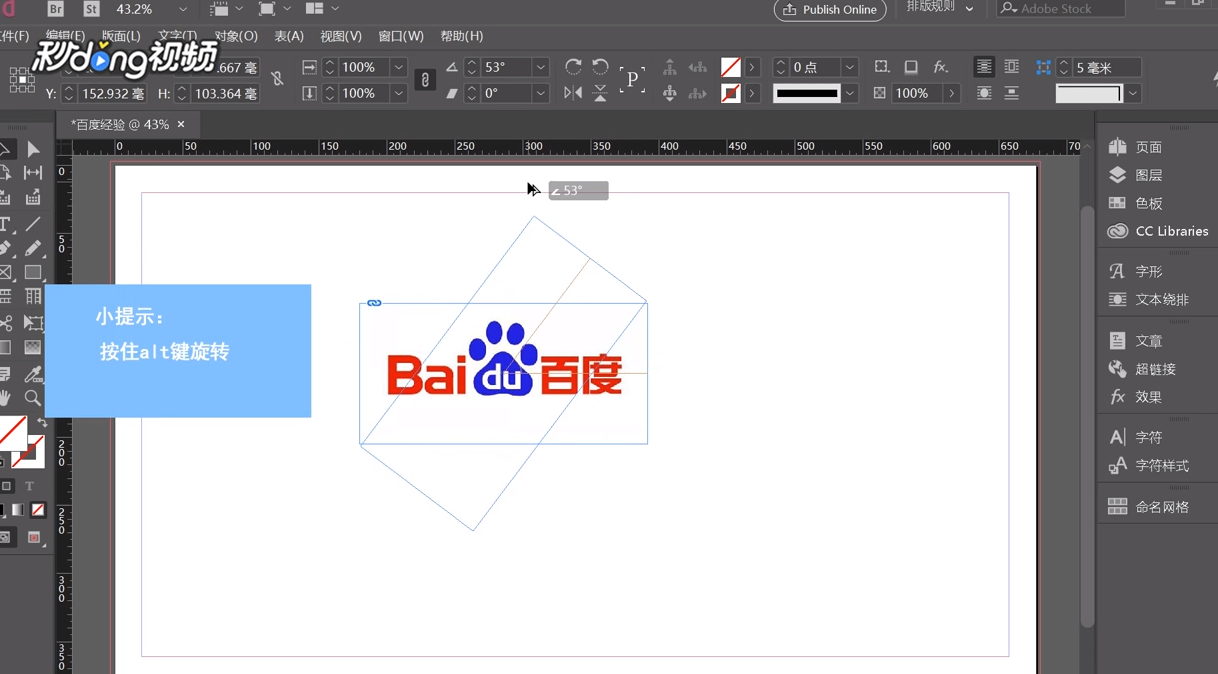Viewport: 1218px width, 674px height.
Task: Enable jump object text wrap
Action: coord(1011,93)
